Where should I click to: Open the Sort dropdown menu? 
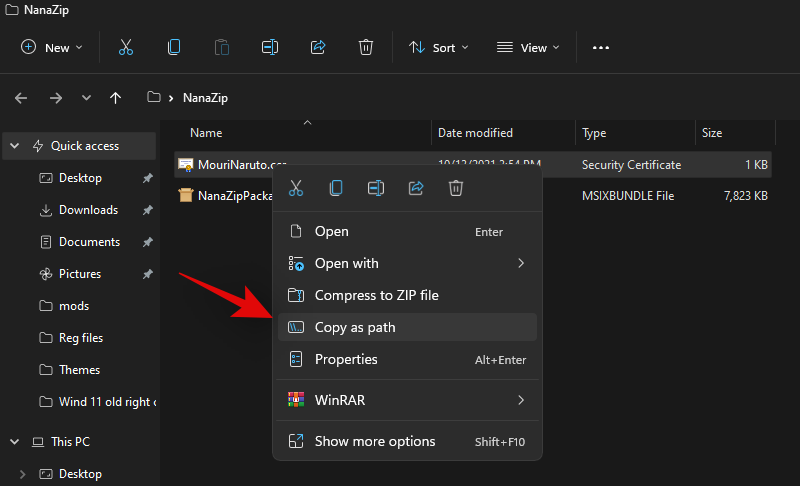coord(435,47)
